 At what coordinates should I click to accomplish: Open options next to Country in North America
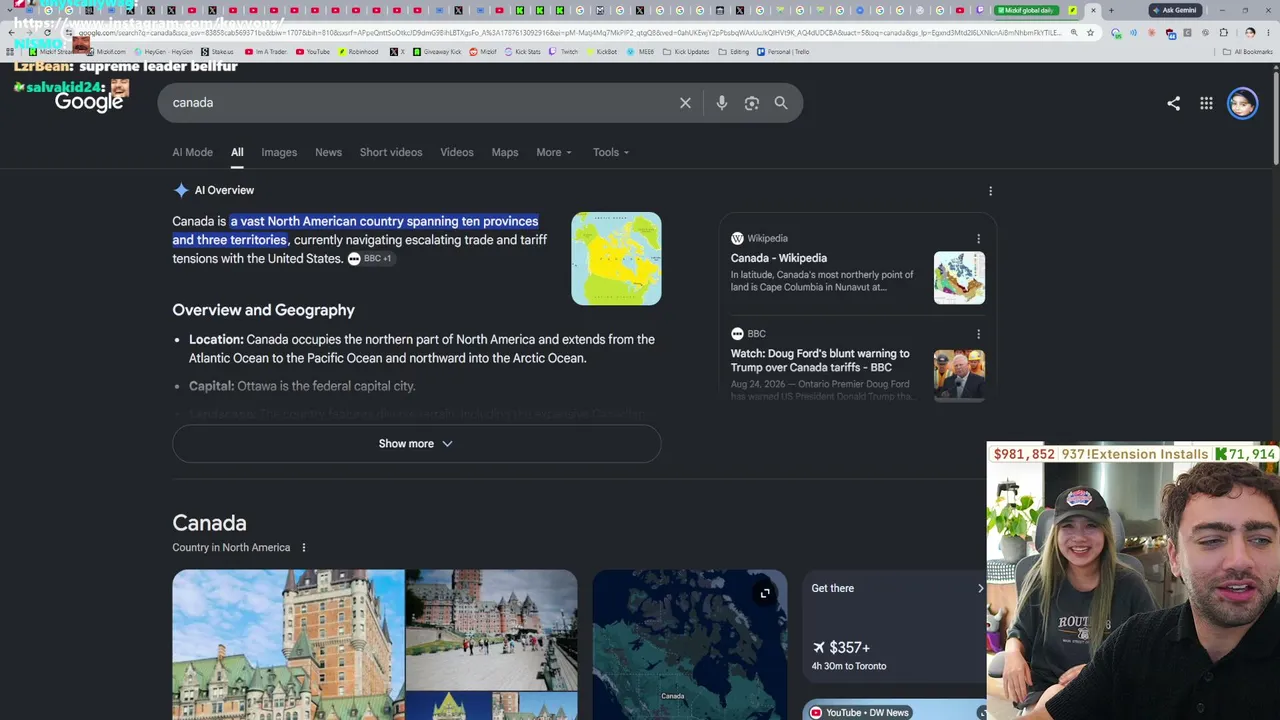click(304, 548)
